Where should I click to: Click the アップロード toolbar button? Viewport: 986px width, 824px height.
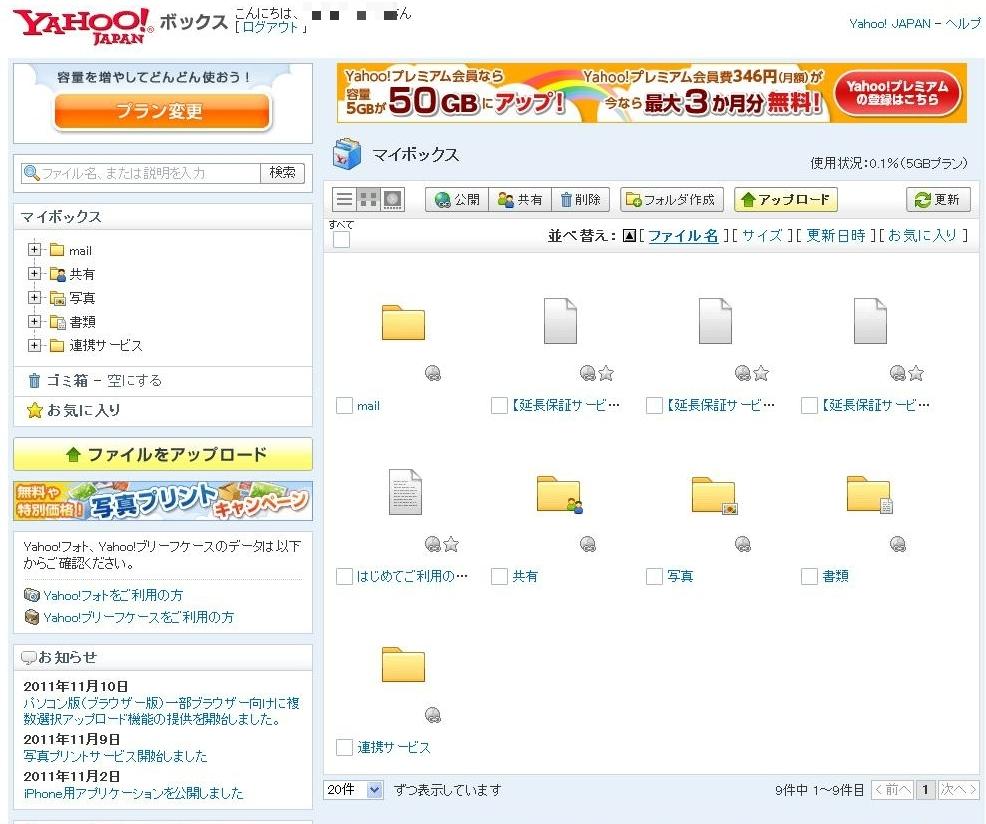tap(785, 199)
